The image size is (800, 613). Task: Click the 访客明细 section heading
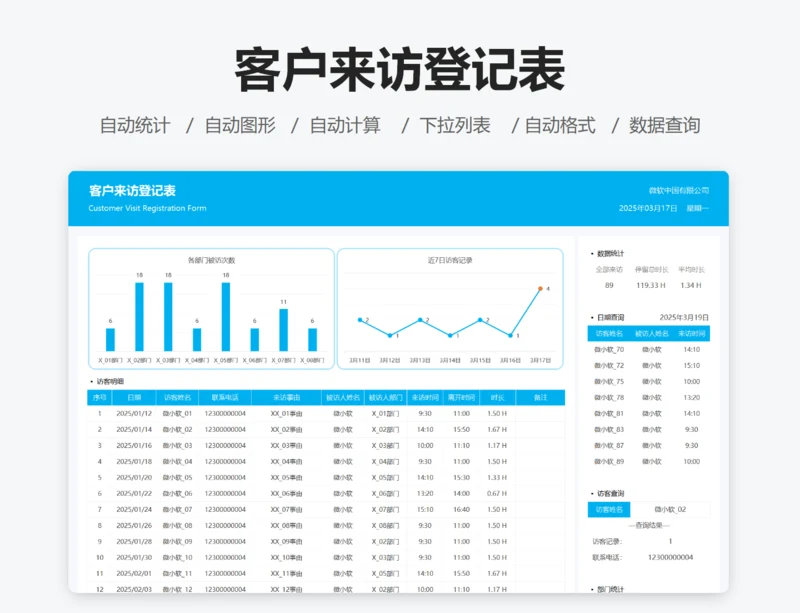tap(110, 381)
